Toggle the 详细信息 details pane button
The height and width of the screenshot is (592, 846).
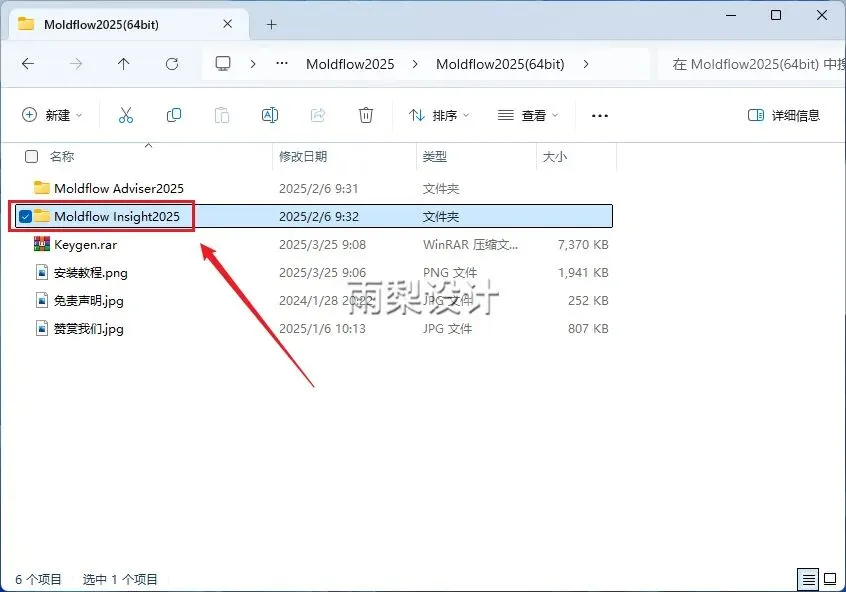click(784, 115)
